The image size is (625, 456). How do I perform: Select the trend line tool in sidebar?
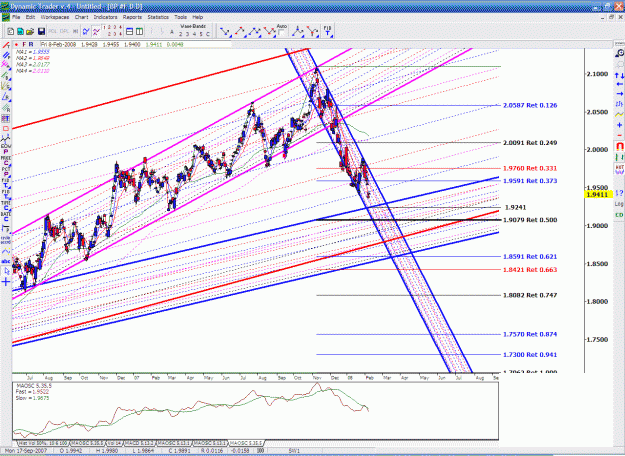(x=6, y=45)
